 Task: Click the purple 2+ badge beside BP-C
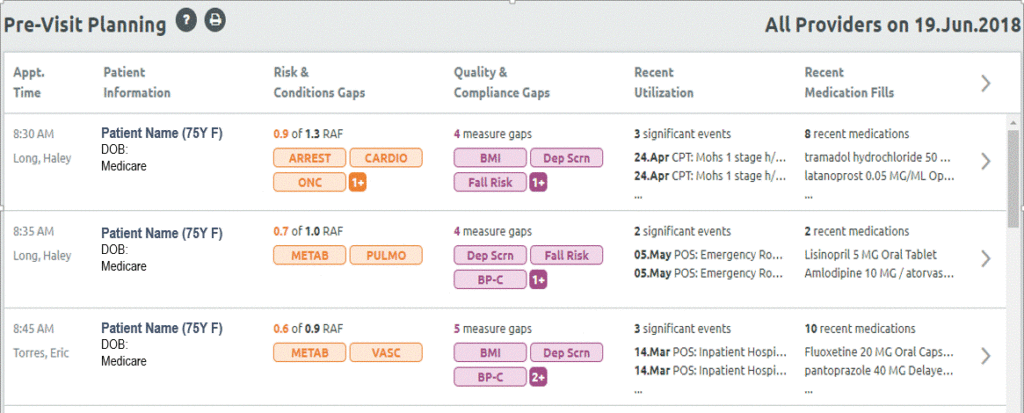coord(538,377)
